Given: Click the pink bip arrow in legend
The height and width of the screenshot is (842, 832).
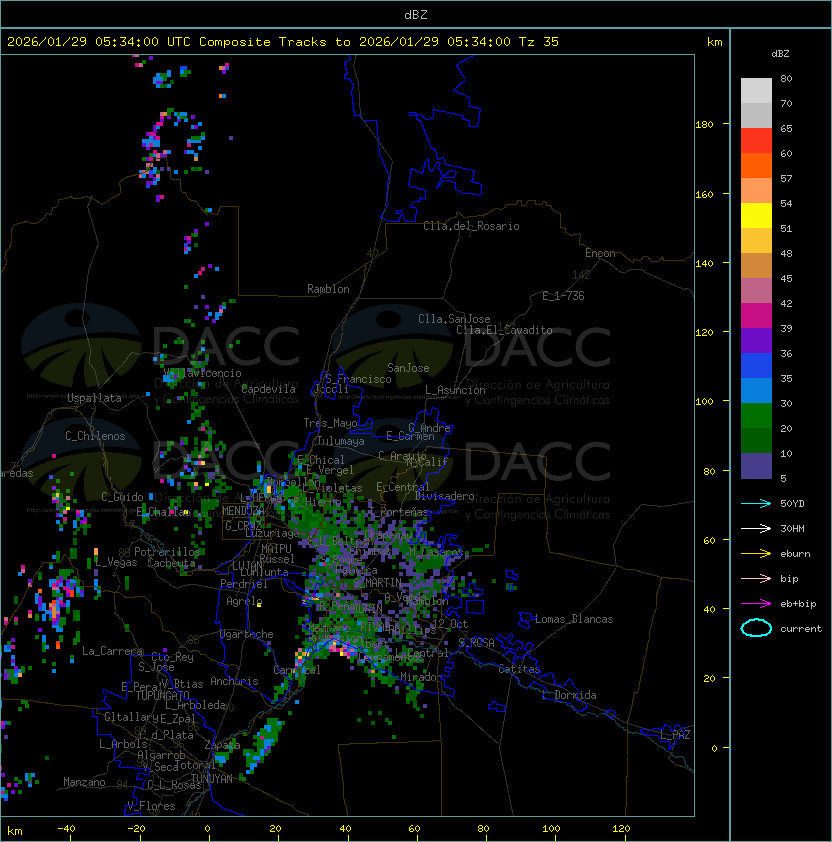Looking at the screenshot, I should (x=756, y=578).
